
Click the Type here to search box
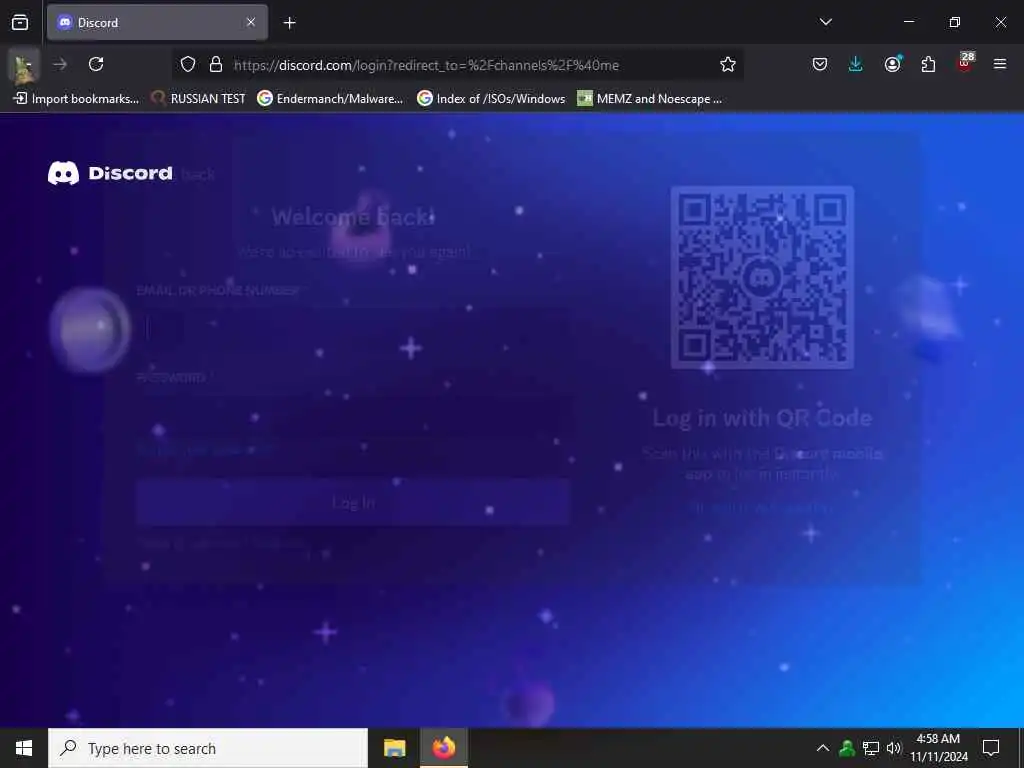[208, 748]
